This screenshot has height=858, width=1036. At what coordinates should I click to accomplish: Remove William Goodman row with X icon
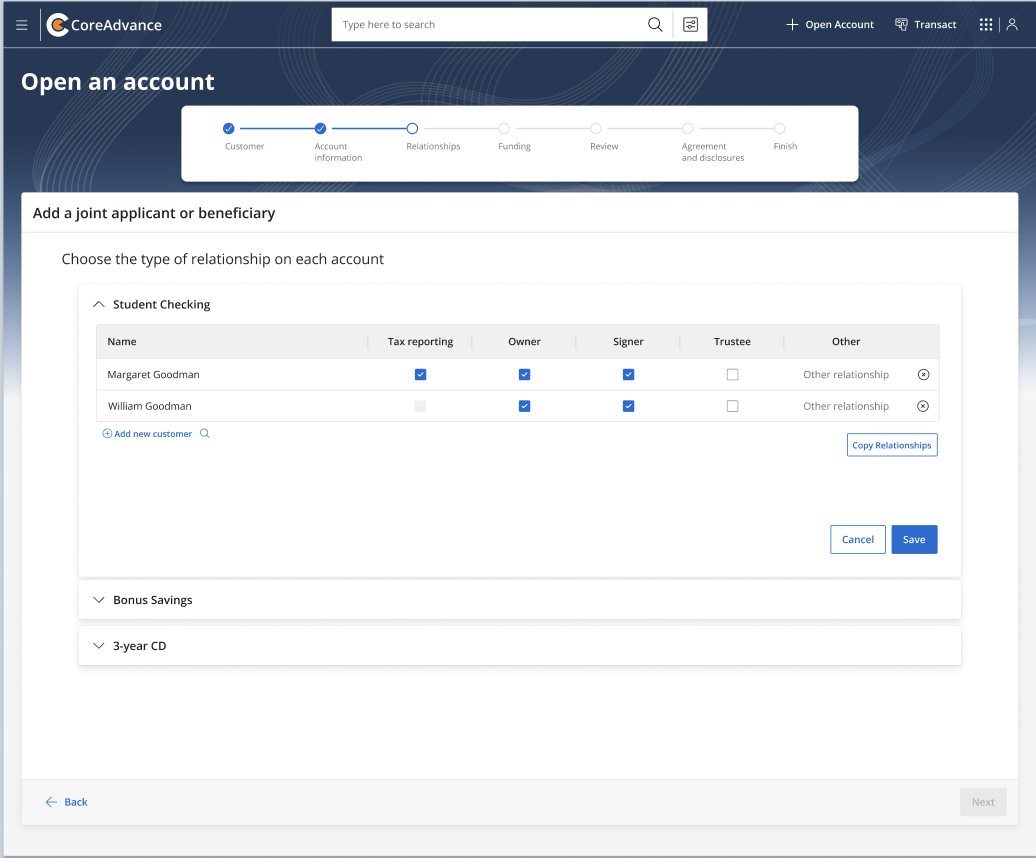[x=923, y=406]
